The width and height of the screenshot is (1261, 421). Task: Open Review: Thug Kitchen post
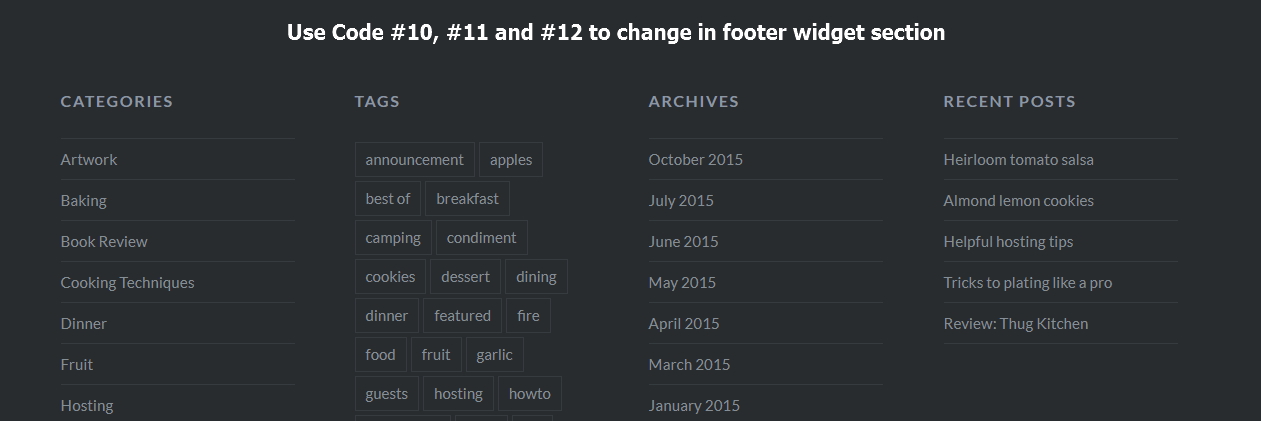[x=1015, y=323]
